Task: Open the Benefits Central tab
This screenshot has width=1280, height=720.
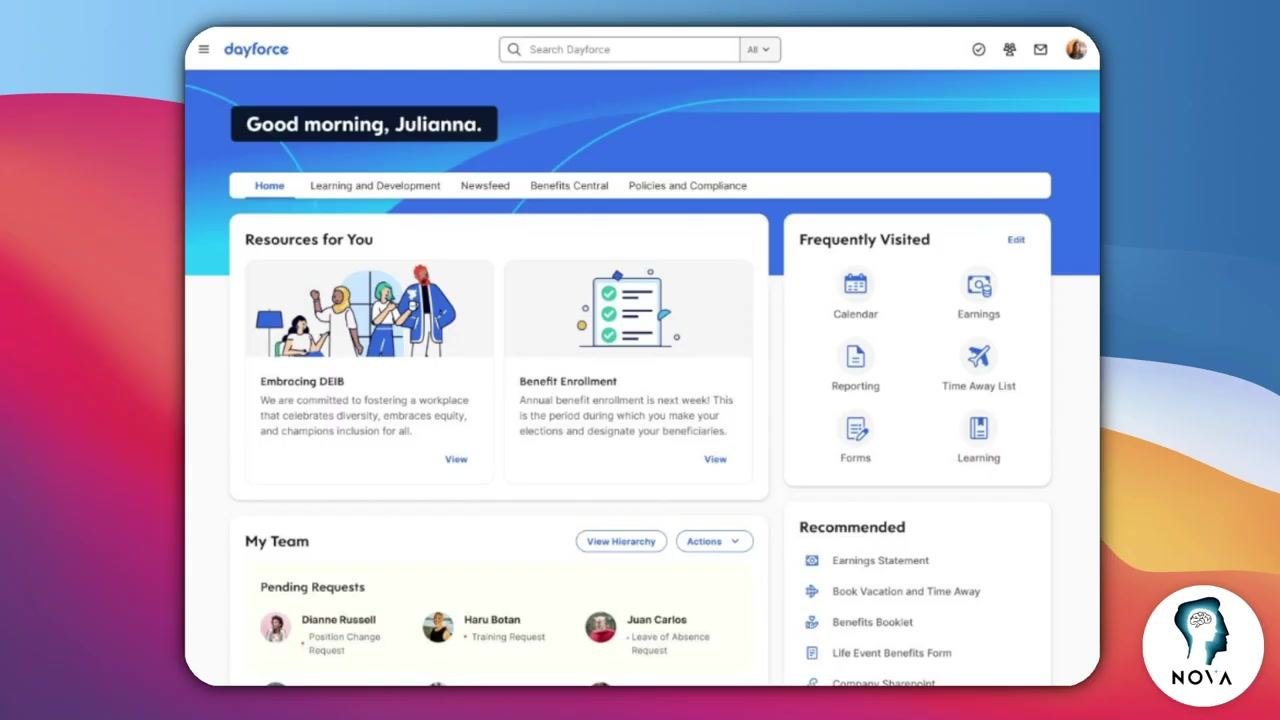Action: 569,186
